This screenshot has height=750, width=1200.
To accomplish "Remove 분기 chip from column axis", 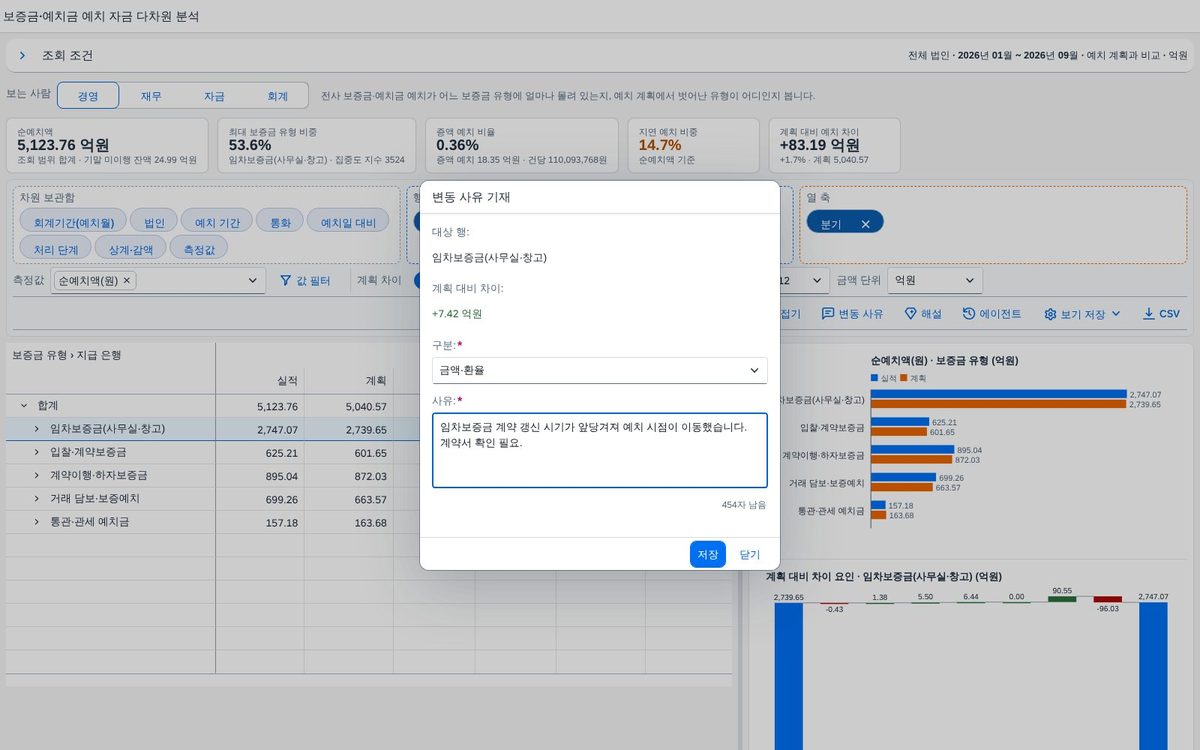I will [865, 224].
